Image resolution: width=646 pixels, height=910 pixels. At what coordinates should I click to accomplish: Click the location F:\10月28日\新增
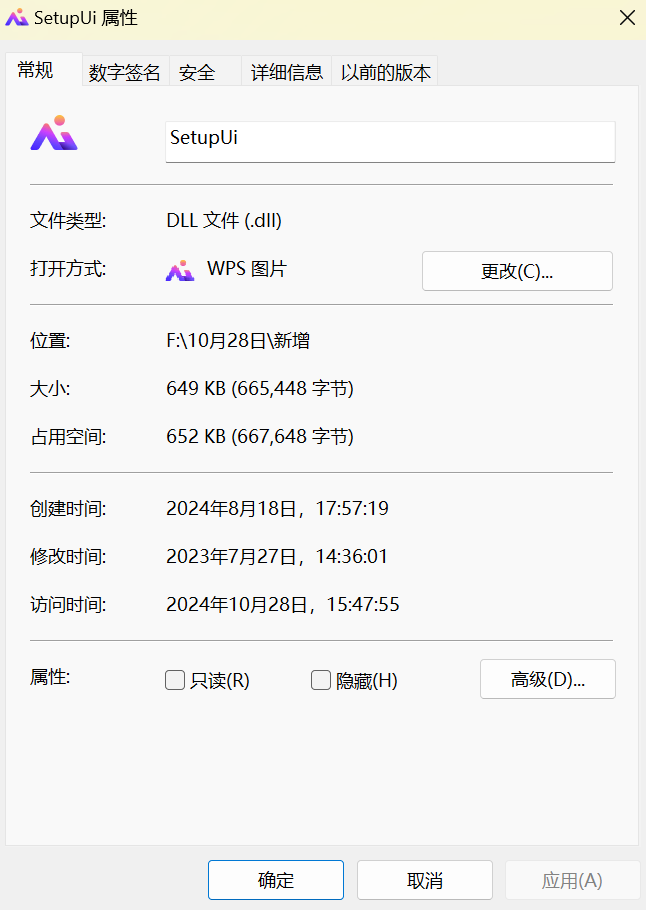point(238,340)
